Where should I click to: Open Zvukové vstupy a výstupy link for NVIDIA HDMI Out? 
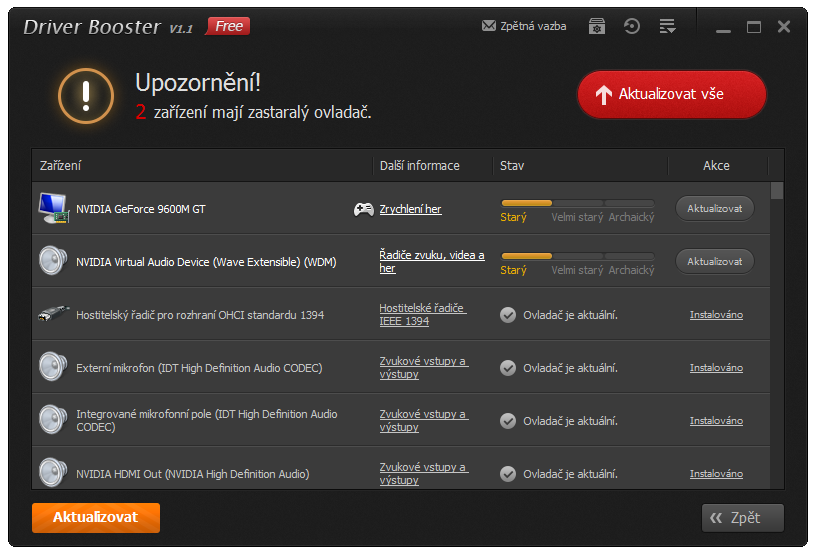(424, 473)
